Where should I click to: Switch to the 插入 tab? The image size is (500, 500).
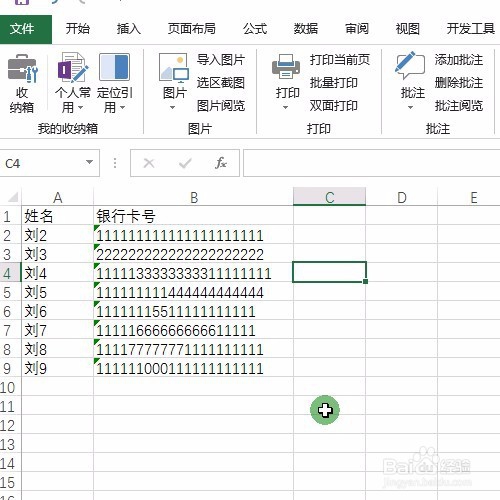pos(129,29)
